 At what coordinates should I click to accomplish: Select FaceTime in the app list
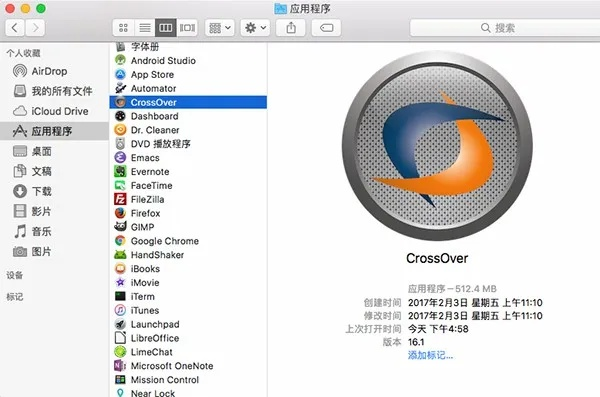(188, 185)
